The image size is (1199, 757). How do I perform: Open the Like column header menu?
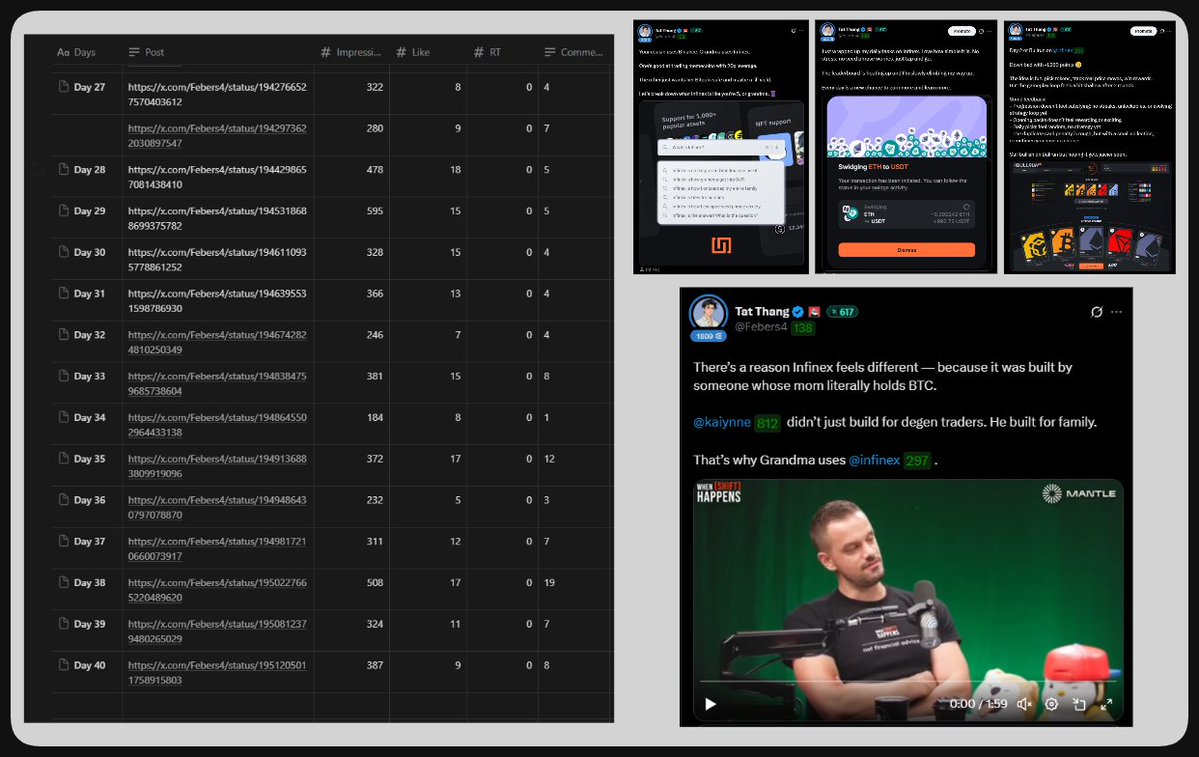413,52
